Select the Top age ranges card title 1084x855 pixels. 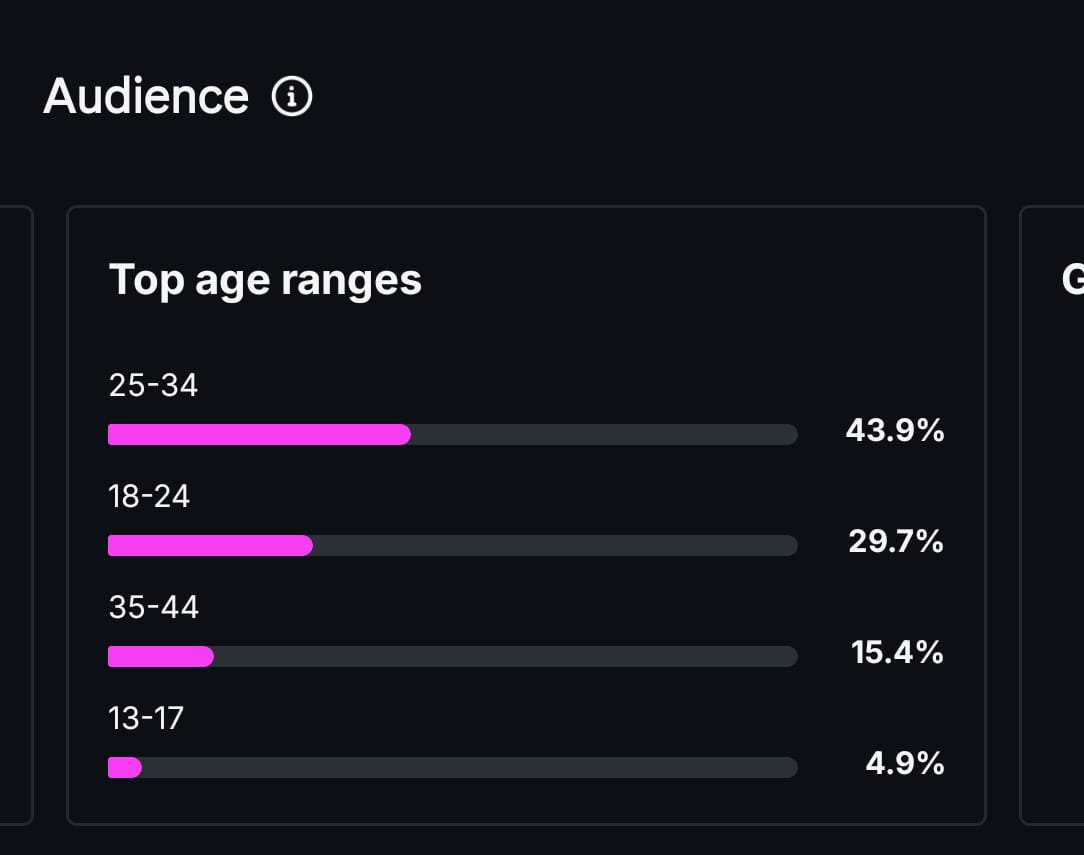(x=265, y=279)
